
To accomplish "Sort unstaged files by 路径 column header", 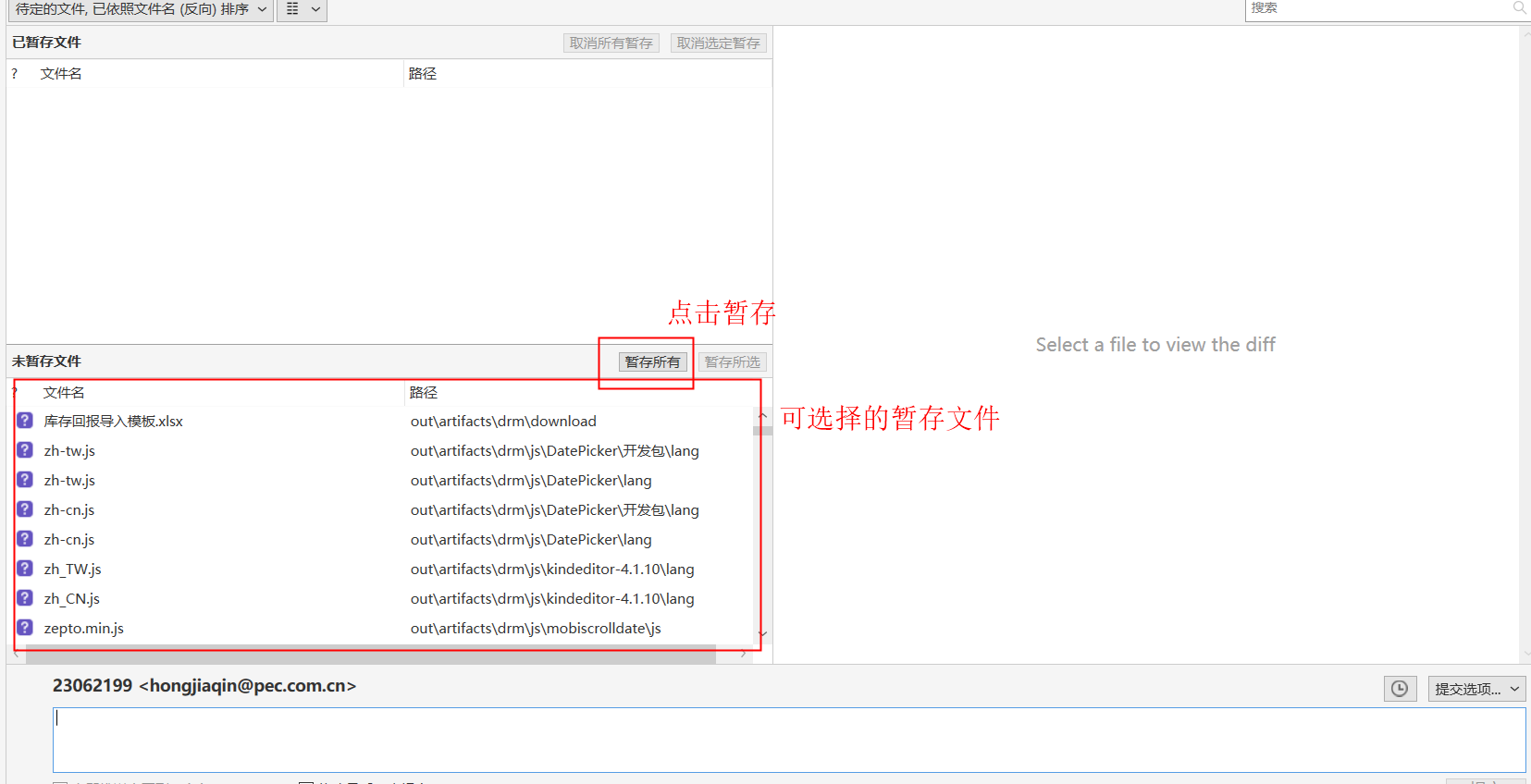I will [x=424, y=393].
